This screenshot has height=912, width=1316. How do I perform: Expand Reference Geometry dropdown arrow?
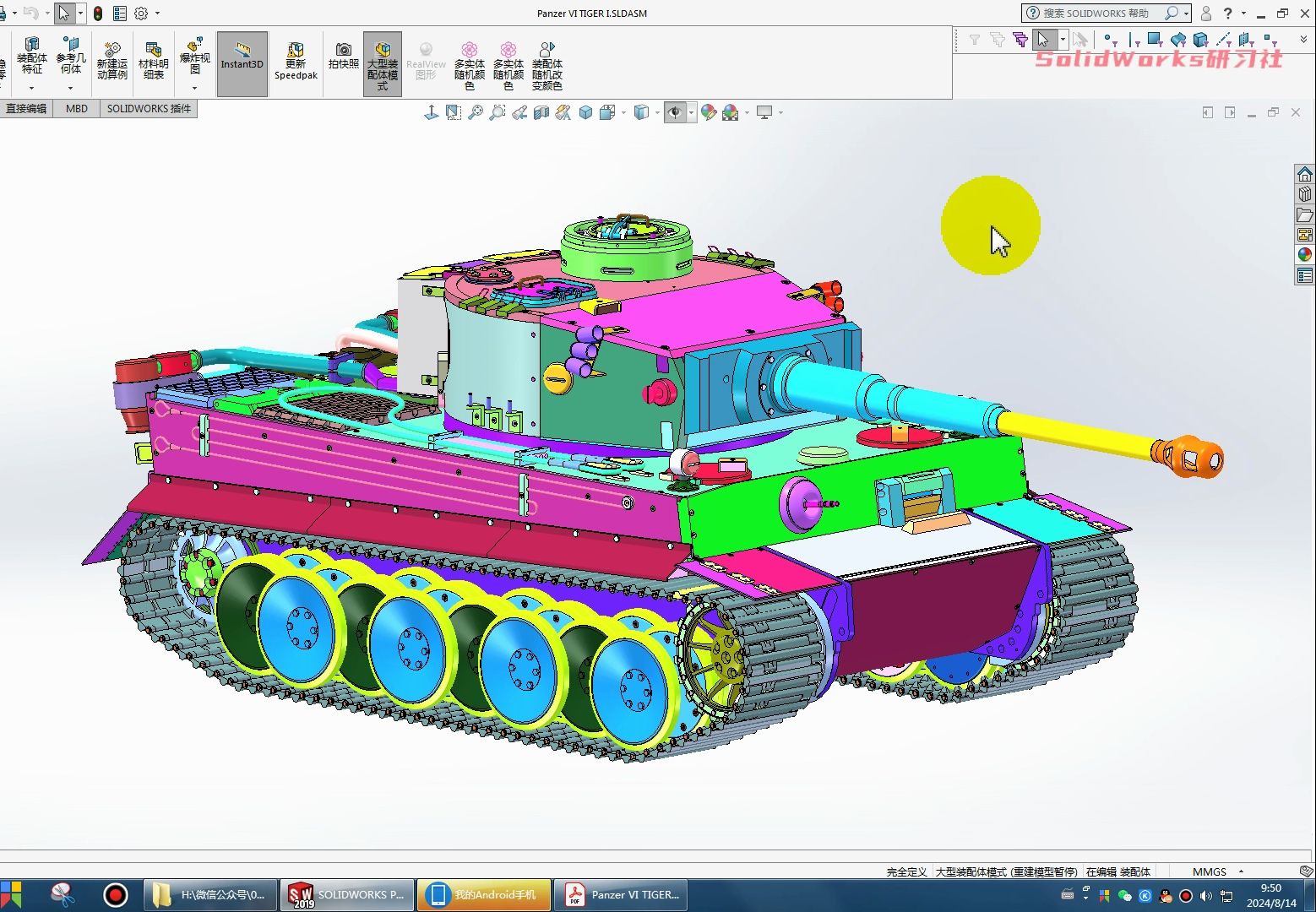71,88
